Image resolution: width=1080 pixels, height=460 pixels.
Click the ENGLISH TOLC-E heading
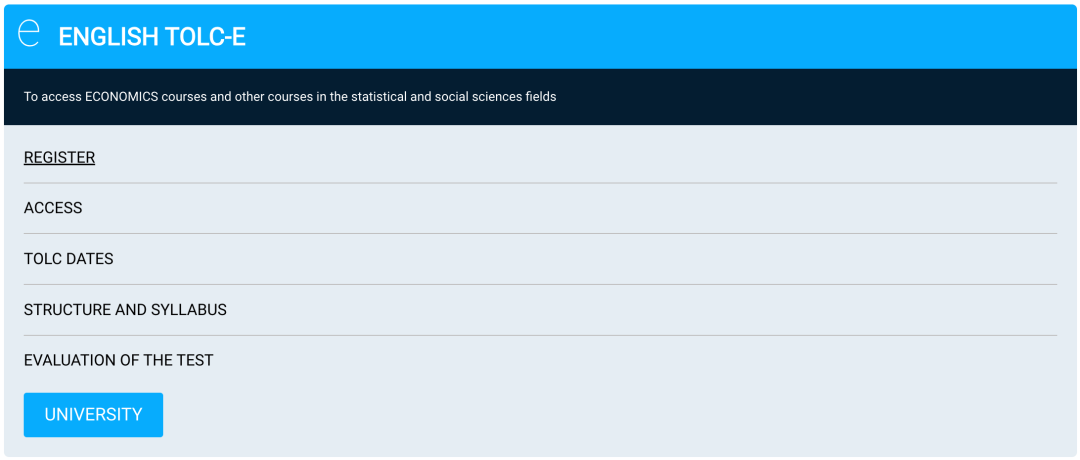(x=152, y=37)
